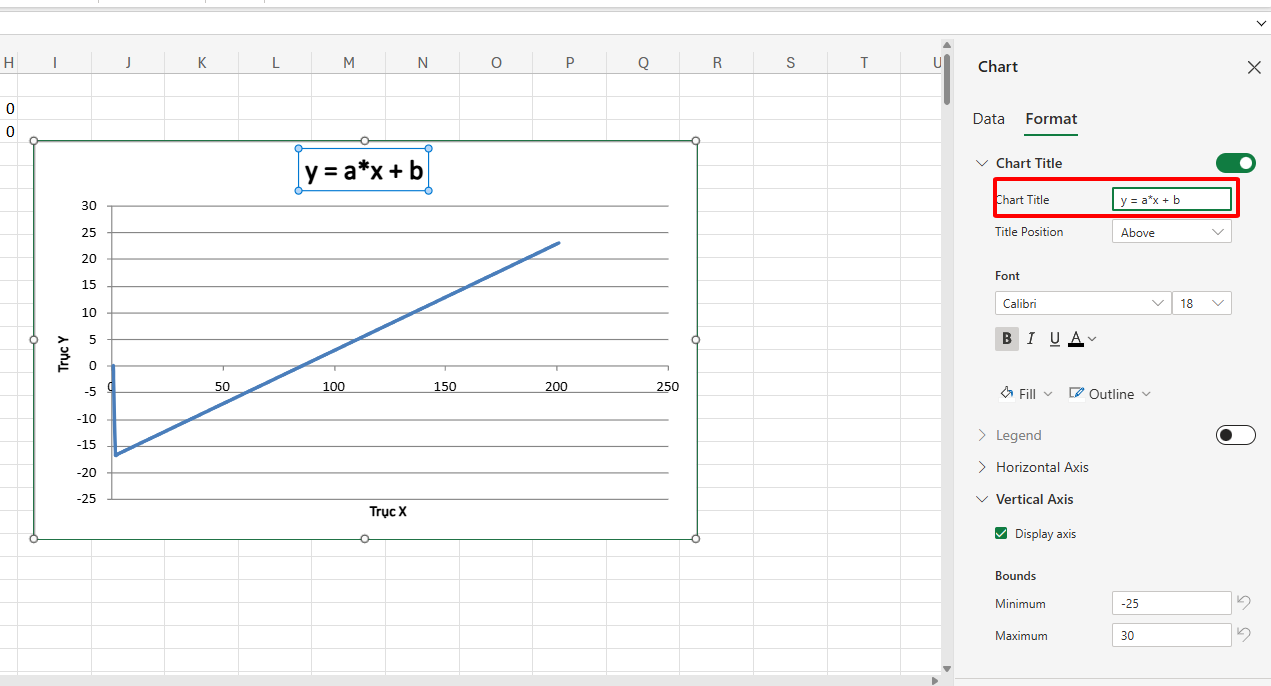This screenshot has height=686, width=1271.
Task: Select column S header
Action: pos(791,63)
